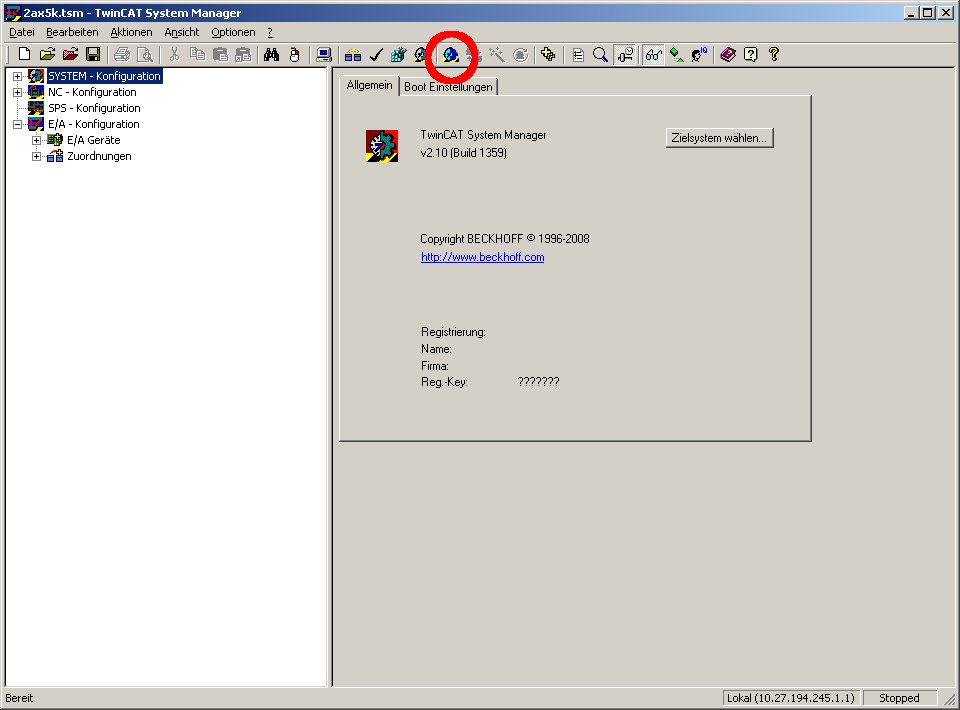Click the scissors cut icon
This screenshot has height=710, width=960.
(x=174, y=54)
